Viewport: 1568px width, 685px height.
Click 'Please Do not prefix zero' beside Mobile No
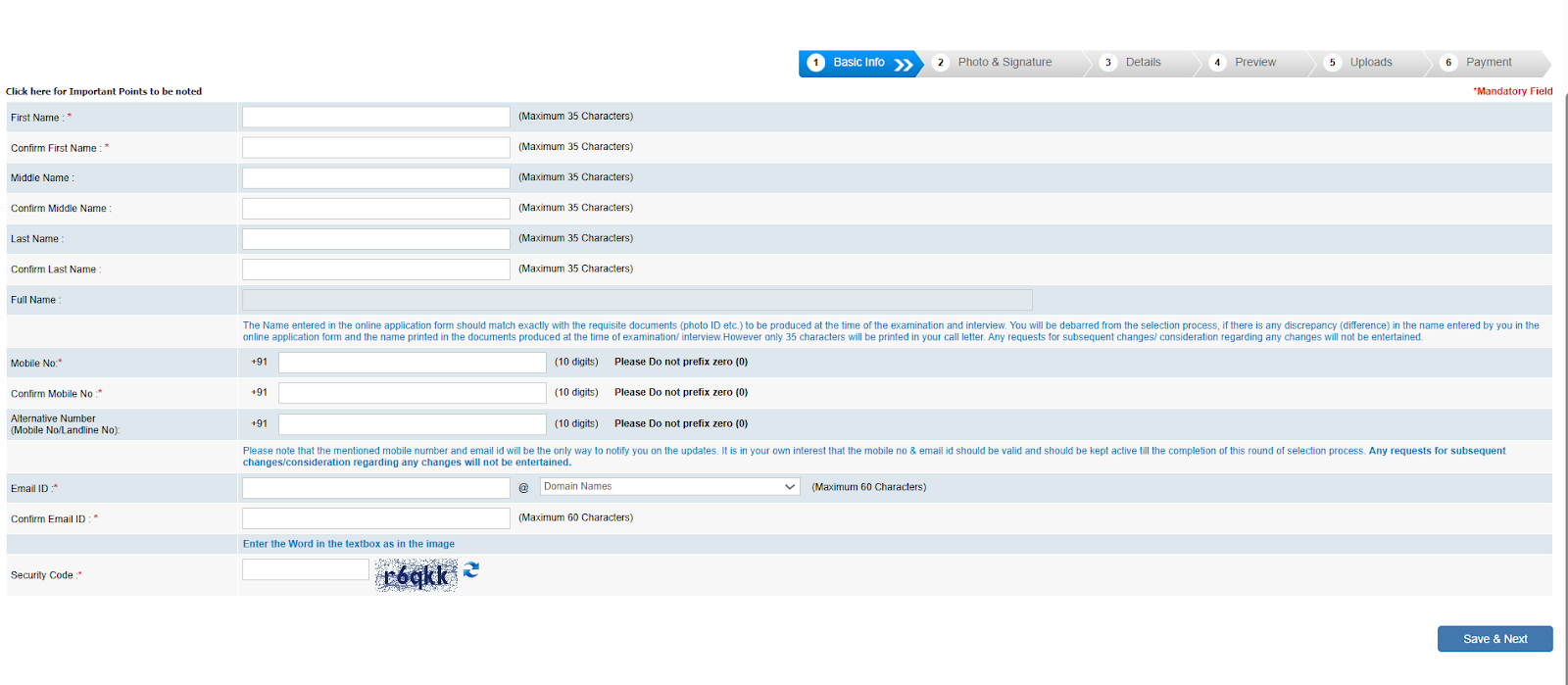[x=681, y=362]
